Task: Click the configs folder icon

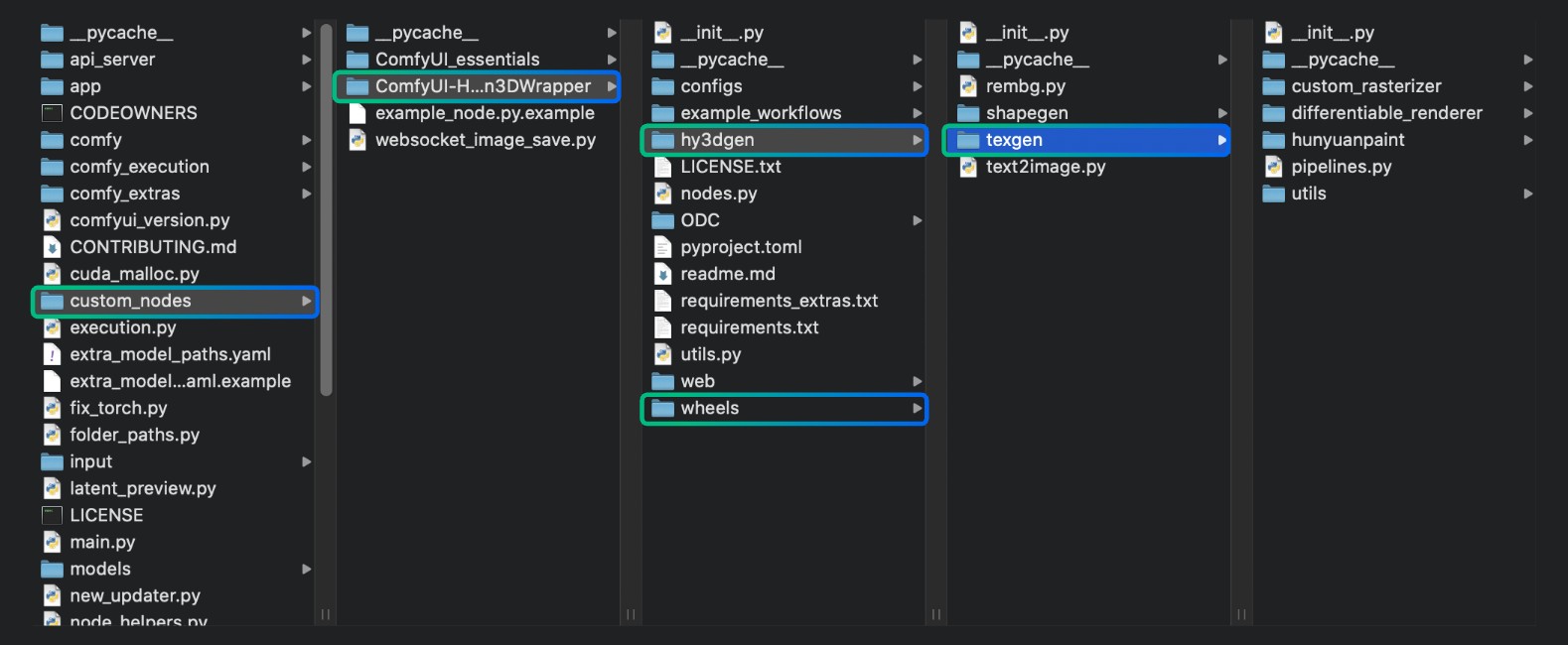Action: coord(662,86)
